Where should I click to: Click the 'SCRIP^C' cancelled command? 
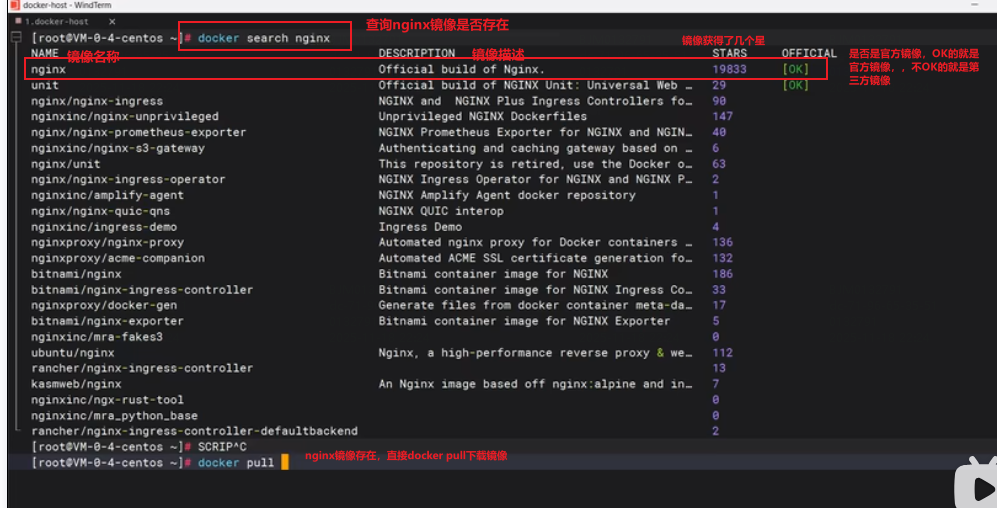(222, 447)
